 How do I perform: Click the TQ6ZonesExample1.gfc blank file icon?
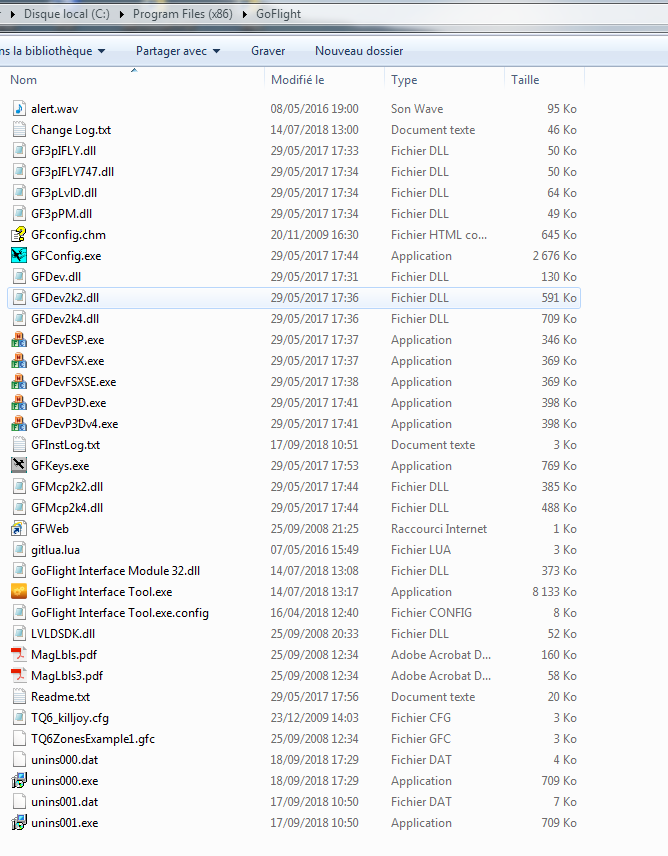[x=19, y=739]
